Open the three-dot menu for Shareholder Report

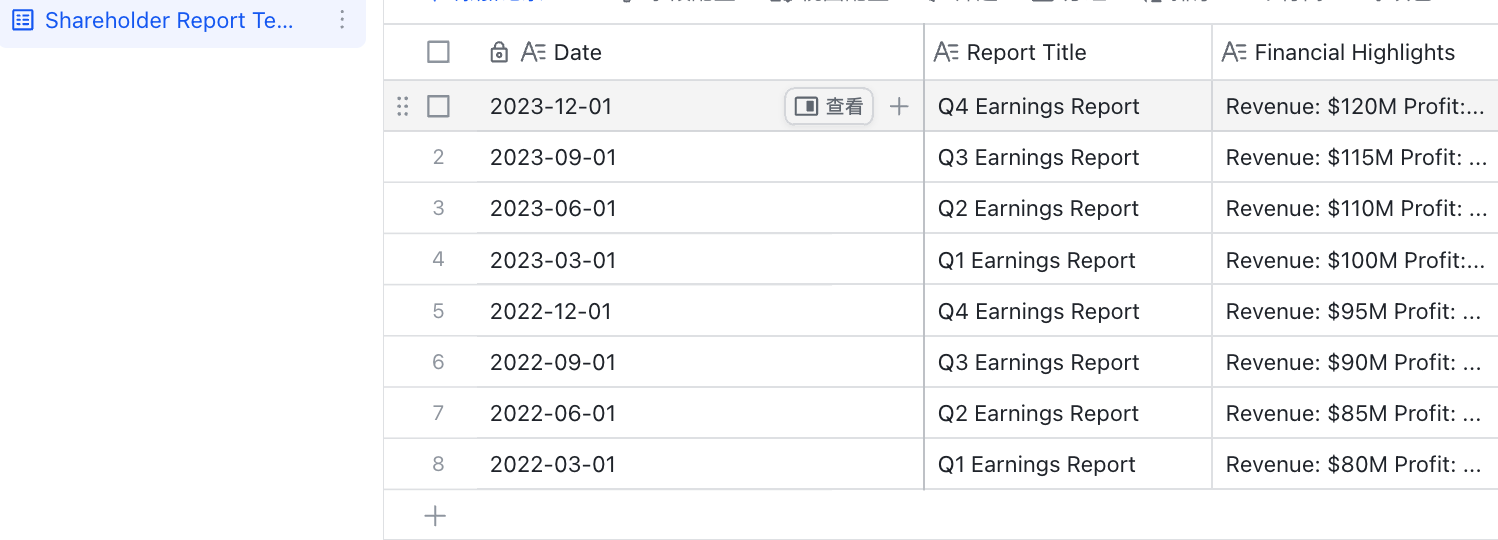tap(342, 20)
